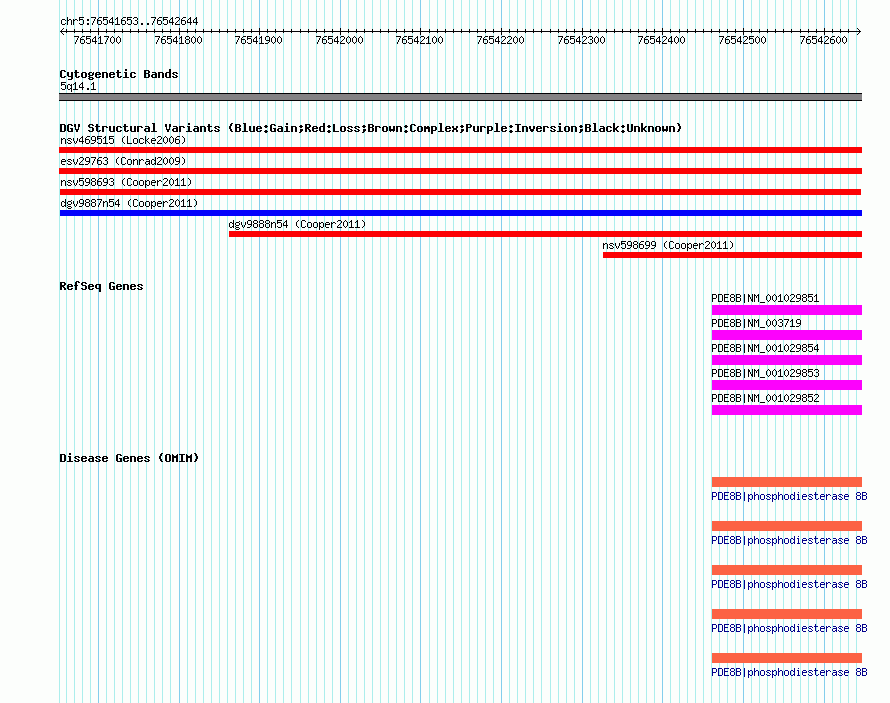Click ruler position 76541700
890x703 pixels.
click(x=98, y=40)
